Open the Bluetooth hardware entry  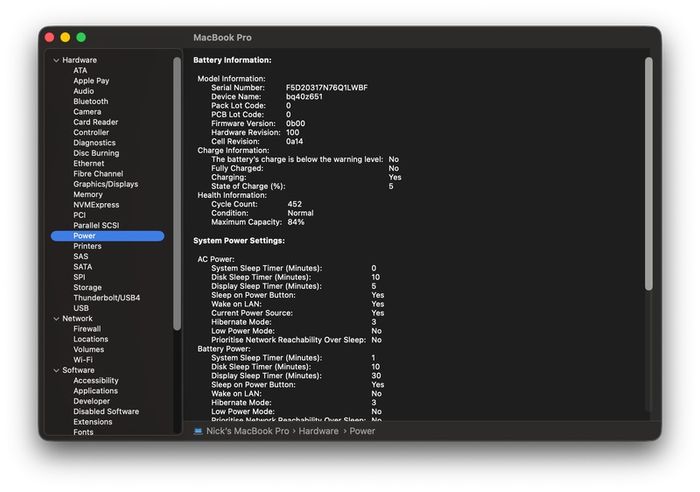[x=91, y=101]
